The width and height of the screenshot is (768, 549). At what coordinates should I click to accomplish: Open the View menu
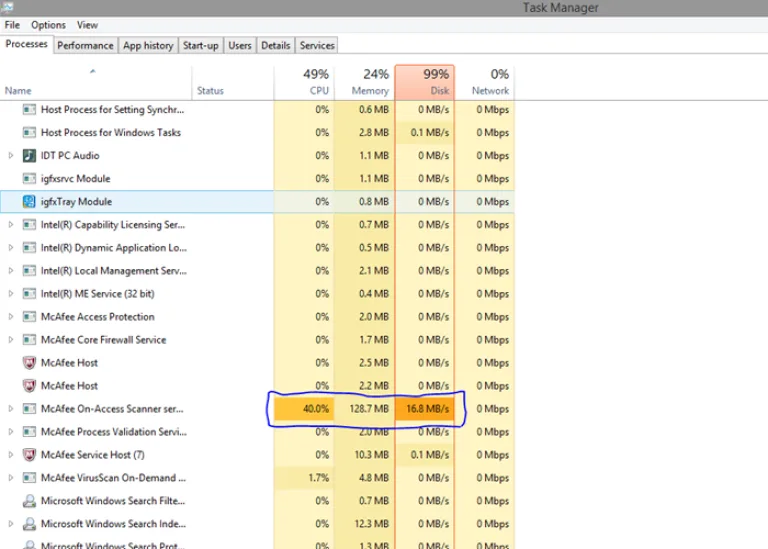point(87,25)
